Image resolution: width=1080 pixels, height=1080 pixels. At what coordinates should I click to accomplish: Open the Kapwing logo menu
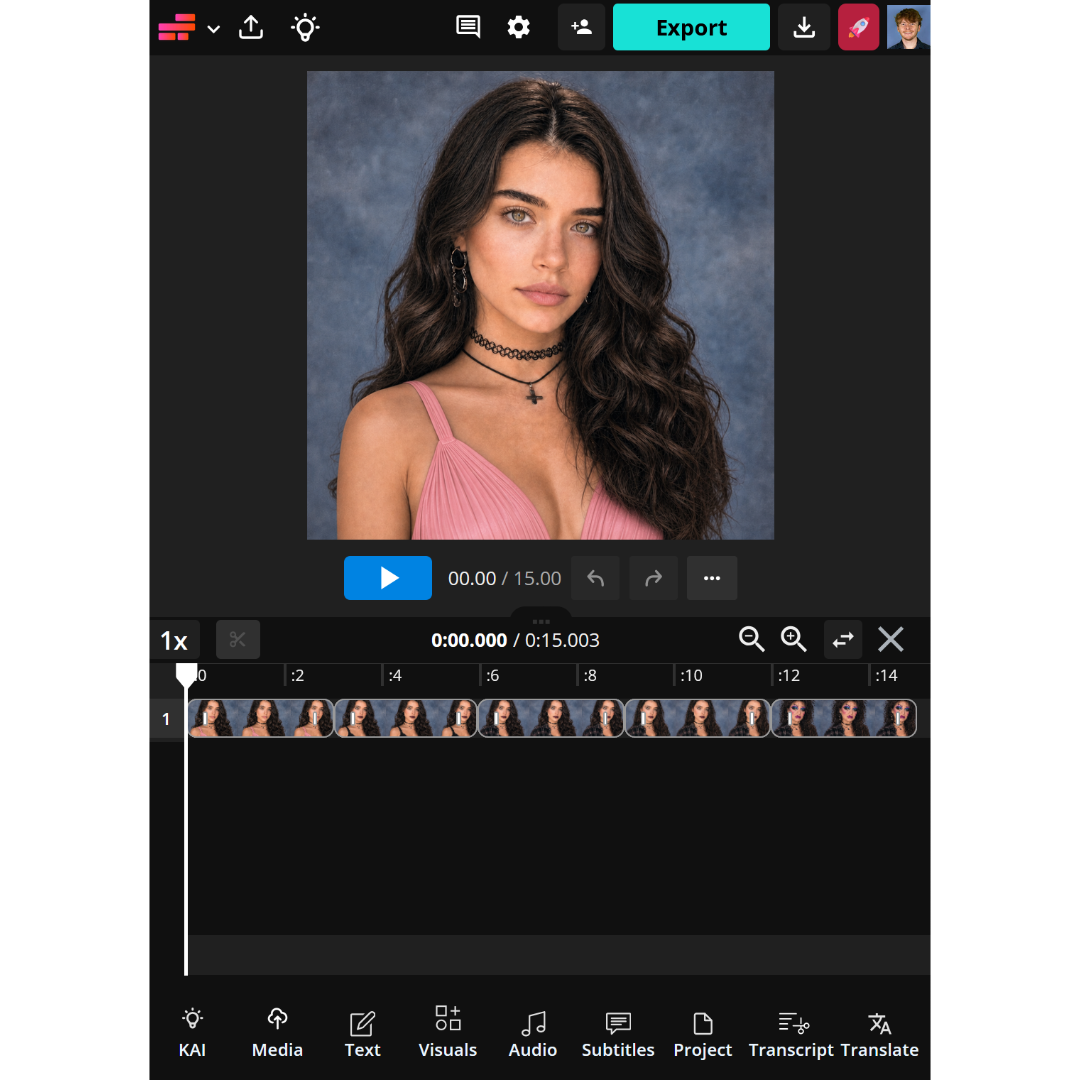click(176, 28)
